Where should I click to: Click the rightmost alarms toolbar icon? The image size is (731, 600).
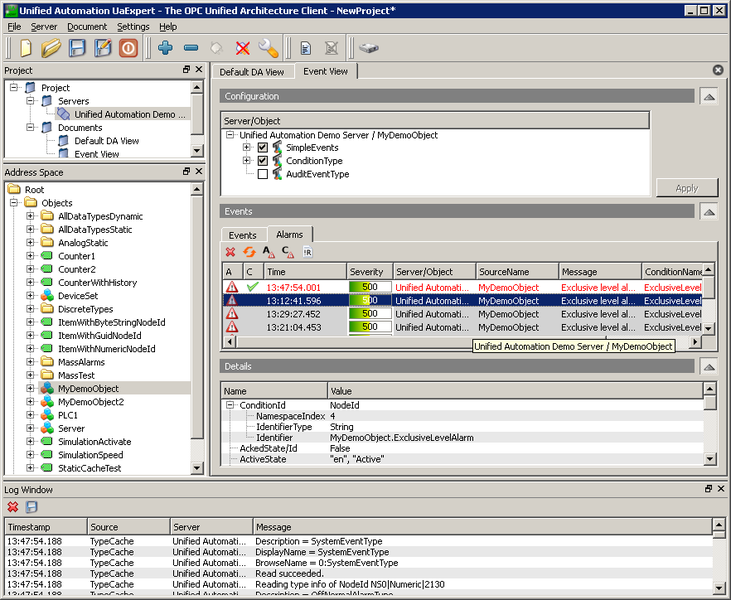pyautogui.click(x=307, y=252)
